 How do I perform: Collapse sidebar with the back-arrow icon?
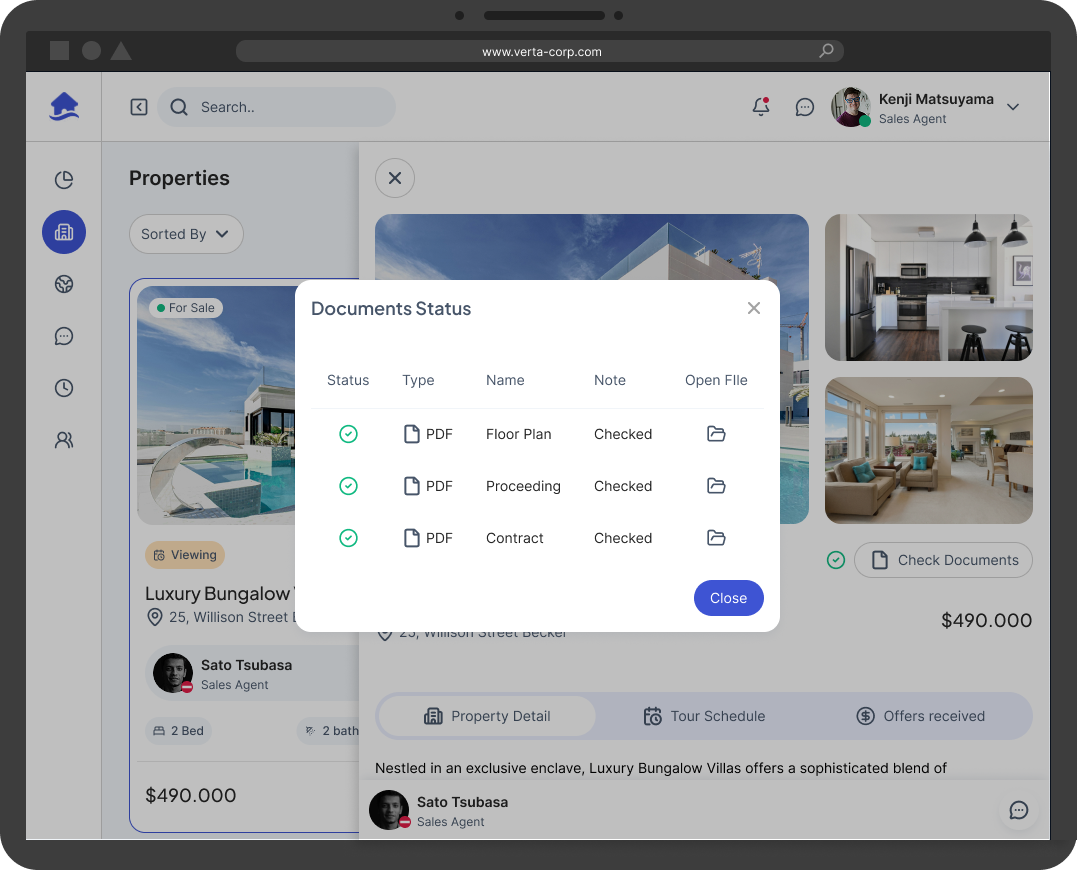pos(139,107)
